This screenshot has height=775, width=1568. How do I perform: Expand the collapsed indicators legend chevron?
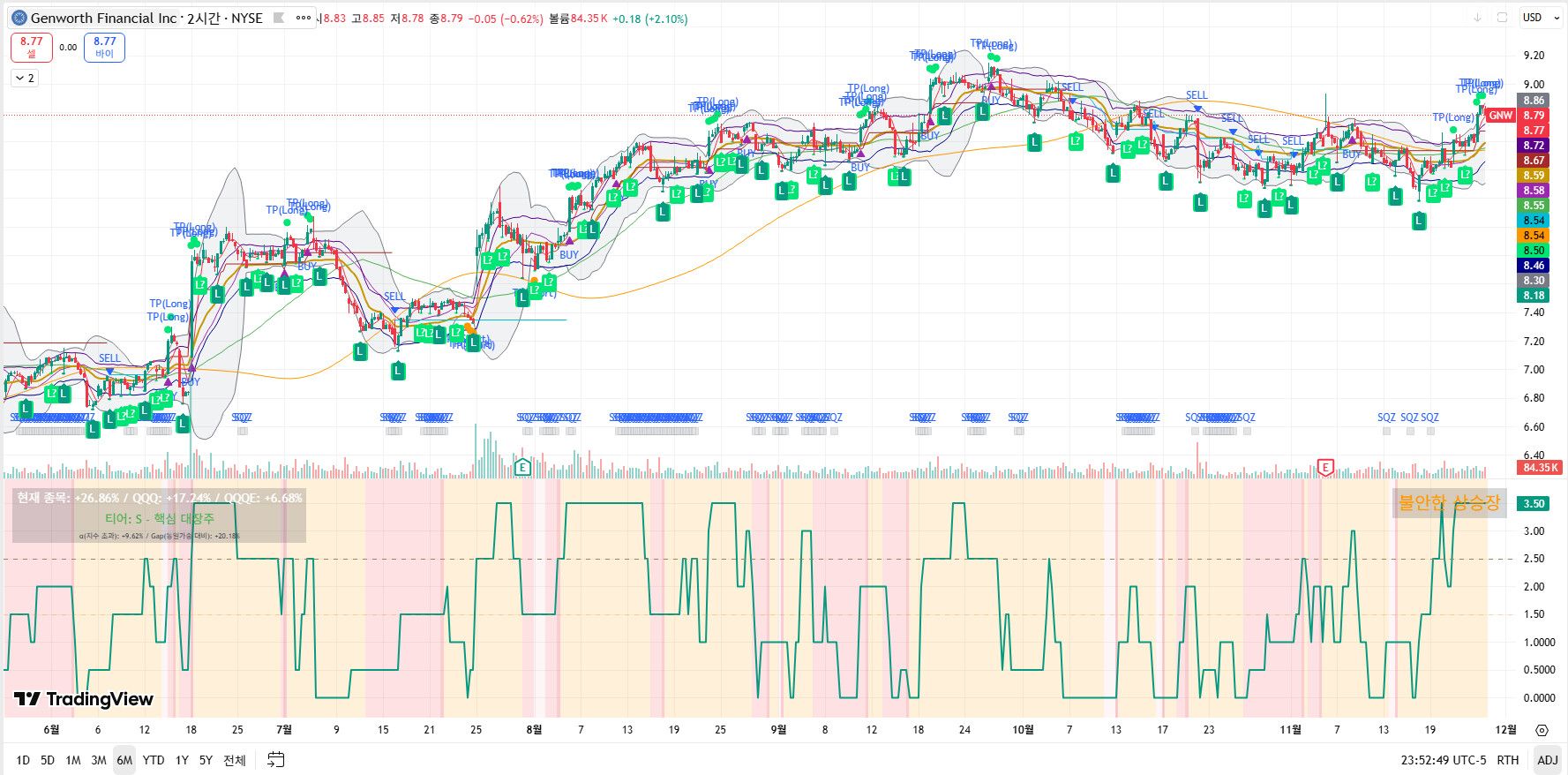pyautogui.click(x=25, y=79)
